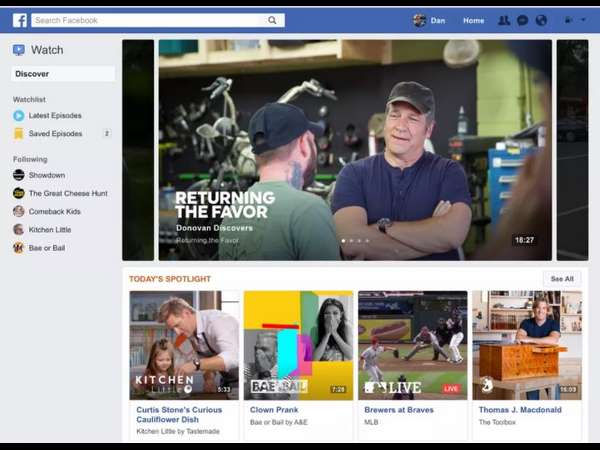Click the Facebook logo icon
Viewport: 600px width, 450px height.
(19, 20)
